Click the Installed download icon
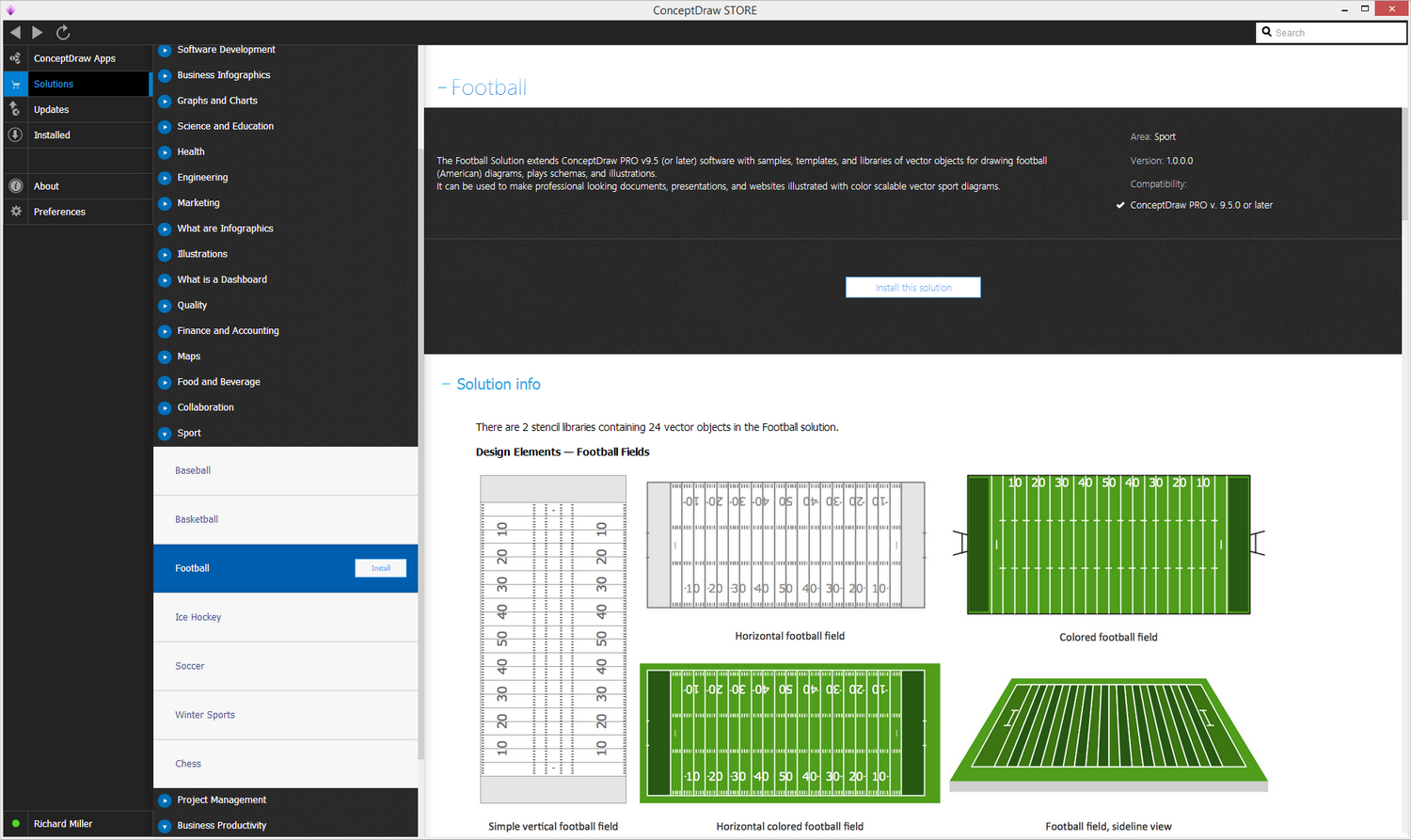 click(x=15, y=135)
